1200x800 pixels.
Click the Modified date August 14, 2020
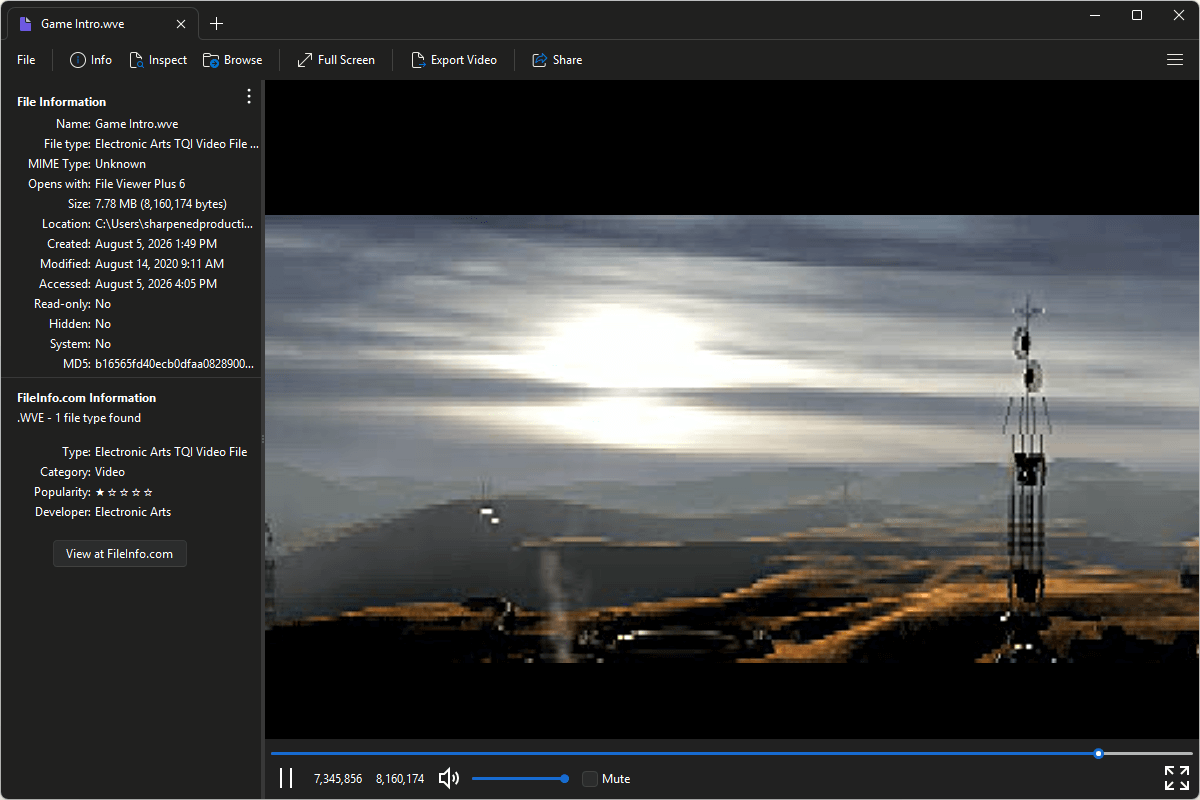tap(160, 264)
